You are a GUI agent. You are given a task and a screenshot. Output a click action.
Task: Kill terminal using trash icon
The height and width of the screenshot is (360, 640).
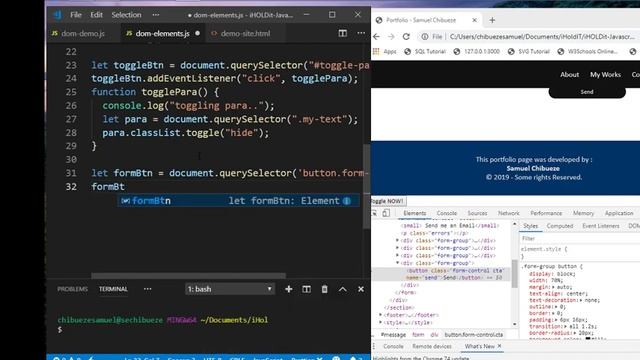(324, 289)
